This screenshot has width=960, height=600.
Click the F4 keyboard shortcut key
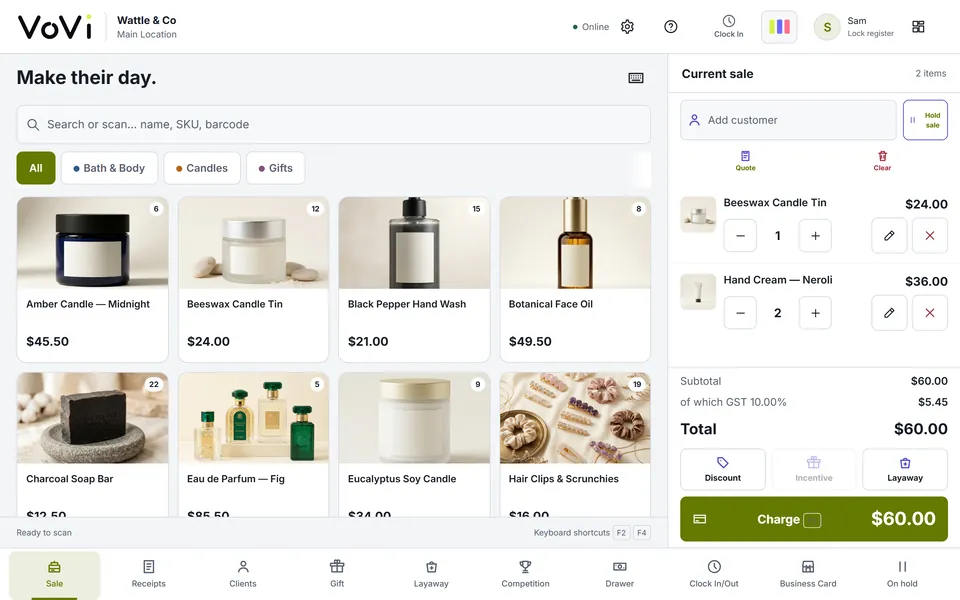[x=641, y=533]
